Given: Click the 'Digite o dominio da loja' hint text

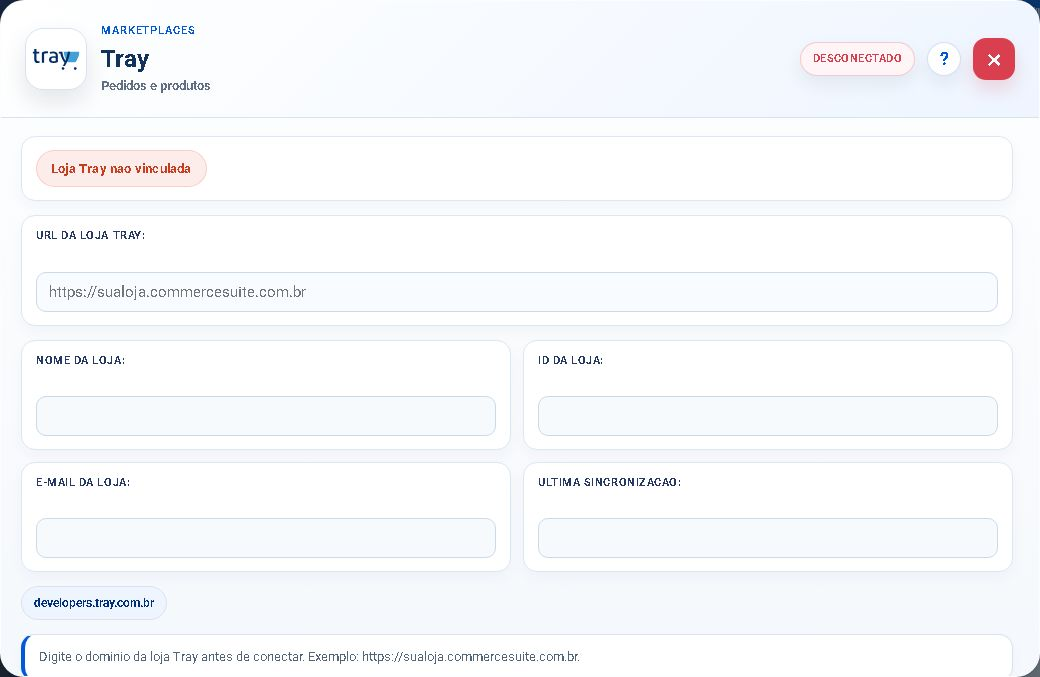Looking at the screenshot, I should click(309, 656).
